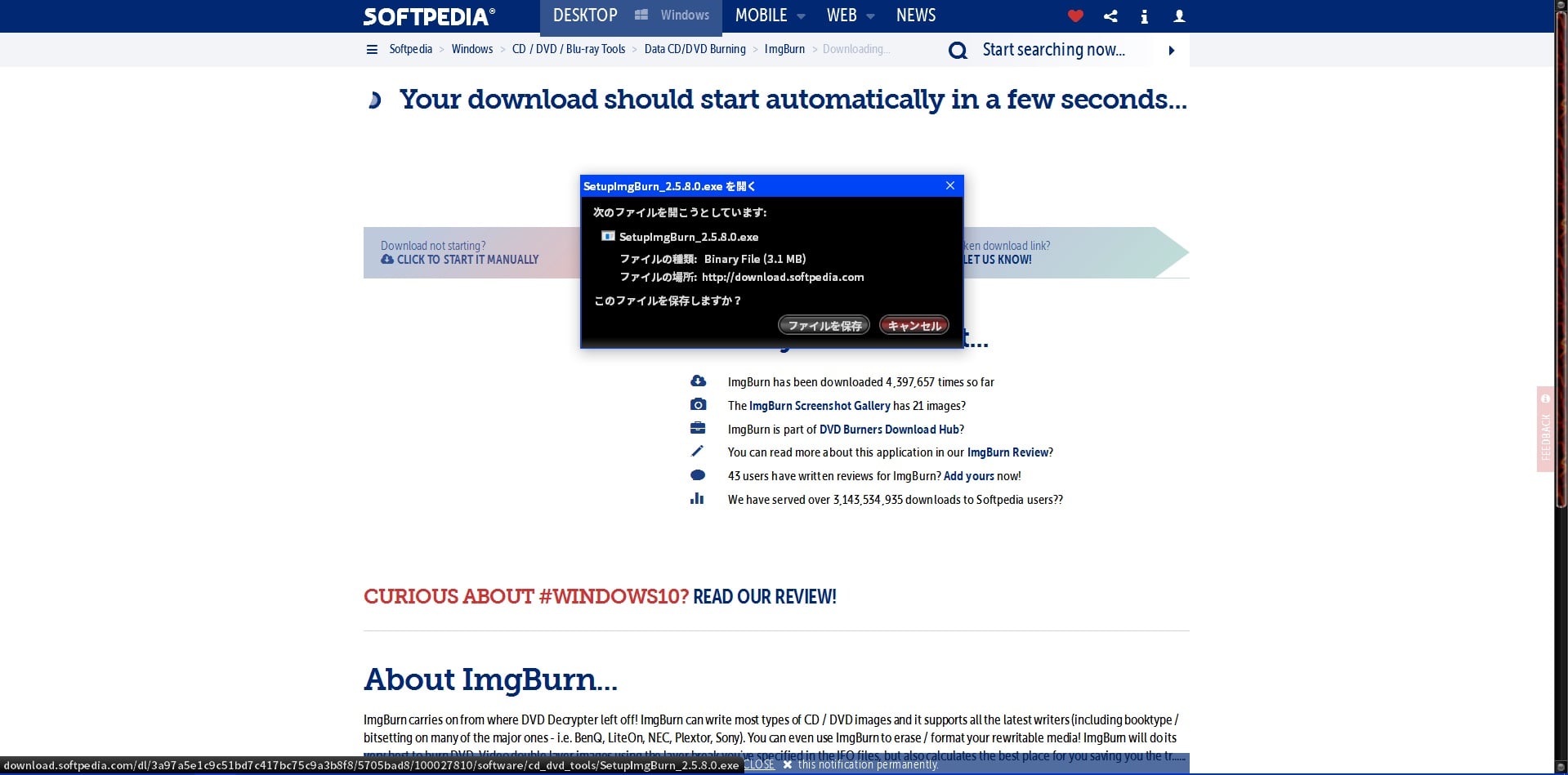Focus the Start searching now field
Viewport: 1568px width, 775px height.
(x=1053, y=50)
